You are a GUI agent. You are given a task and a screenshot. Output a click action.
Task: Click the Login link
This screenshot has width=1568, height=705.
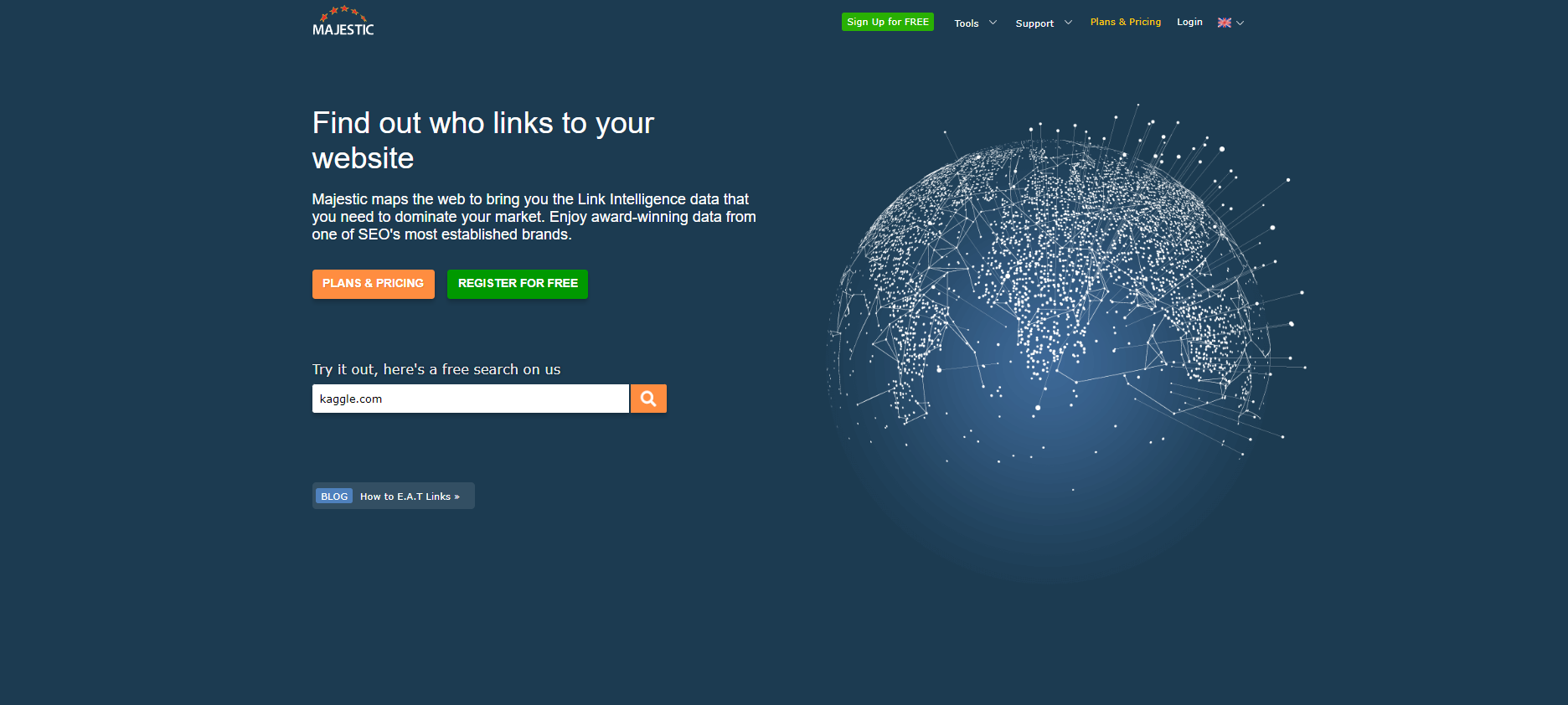1189,22
